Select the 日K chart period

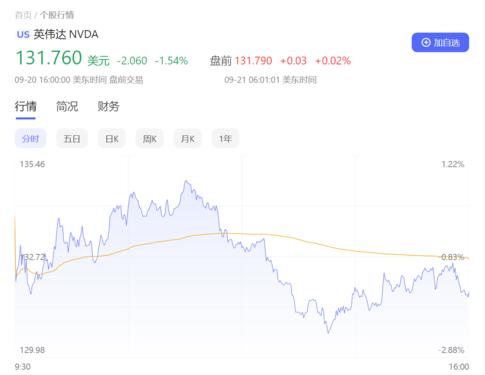coord(112,138)
